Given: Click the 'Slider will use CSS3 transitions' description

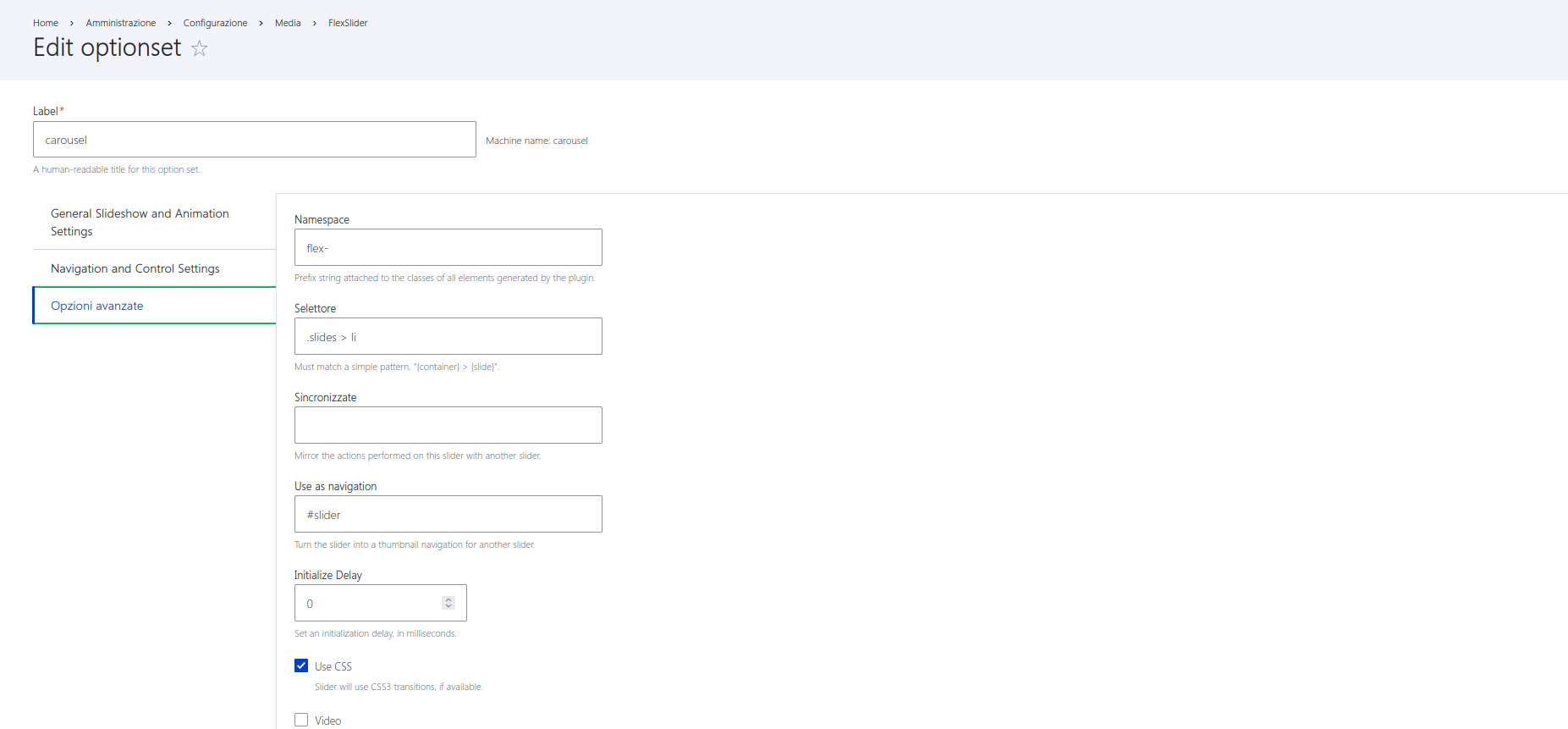Looking at the screenshot, I should (399, 687).
